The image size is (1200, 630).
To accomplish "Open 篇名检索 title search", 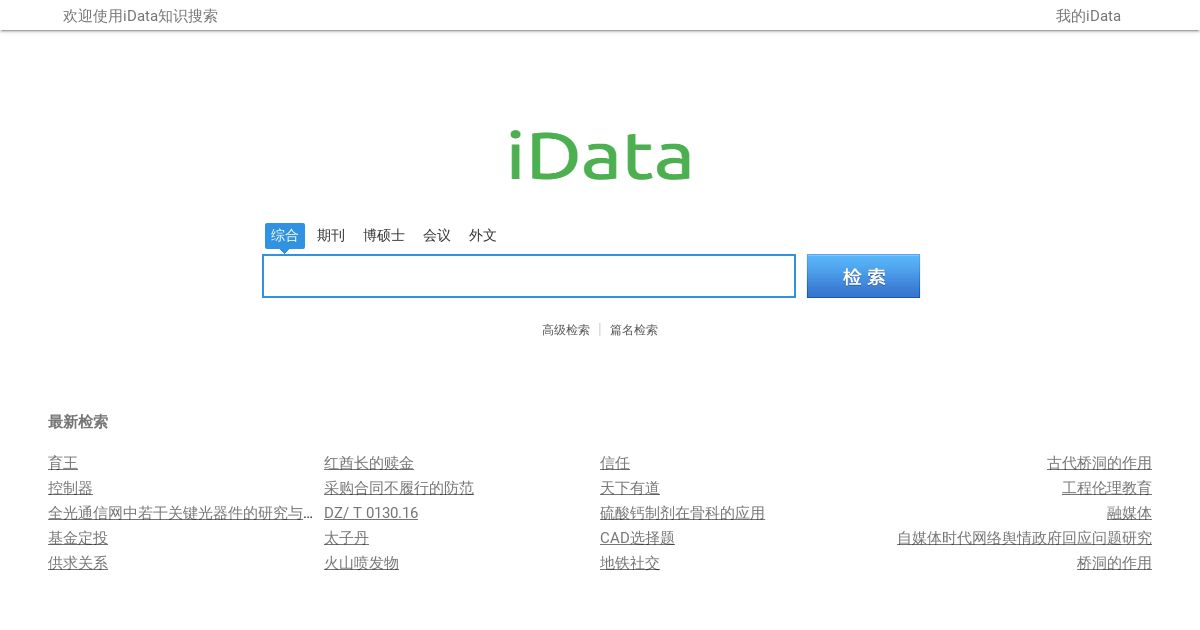I will (x=634, y=330).
